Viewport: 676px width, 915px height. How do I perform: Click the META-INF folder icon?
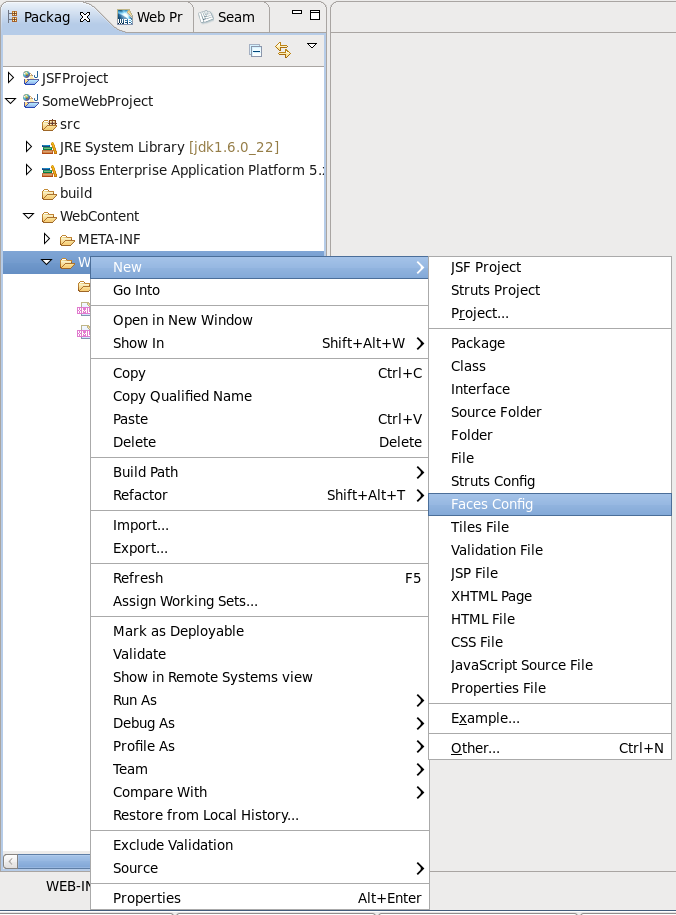pyautogui.click(x=67, y=240)
